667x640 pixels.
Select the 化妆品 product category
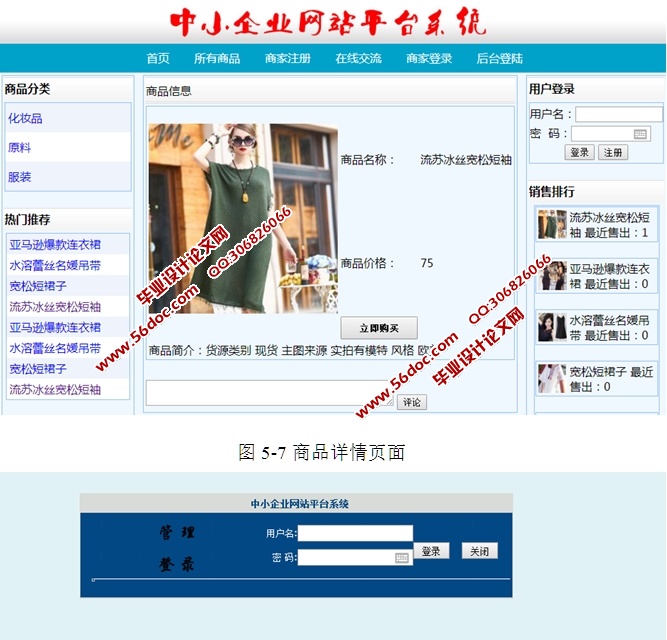(25, 118)
